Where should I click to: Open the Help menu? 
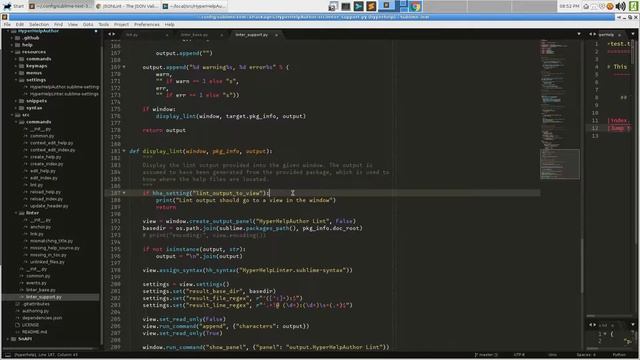(x=169, y=24)
